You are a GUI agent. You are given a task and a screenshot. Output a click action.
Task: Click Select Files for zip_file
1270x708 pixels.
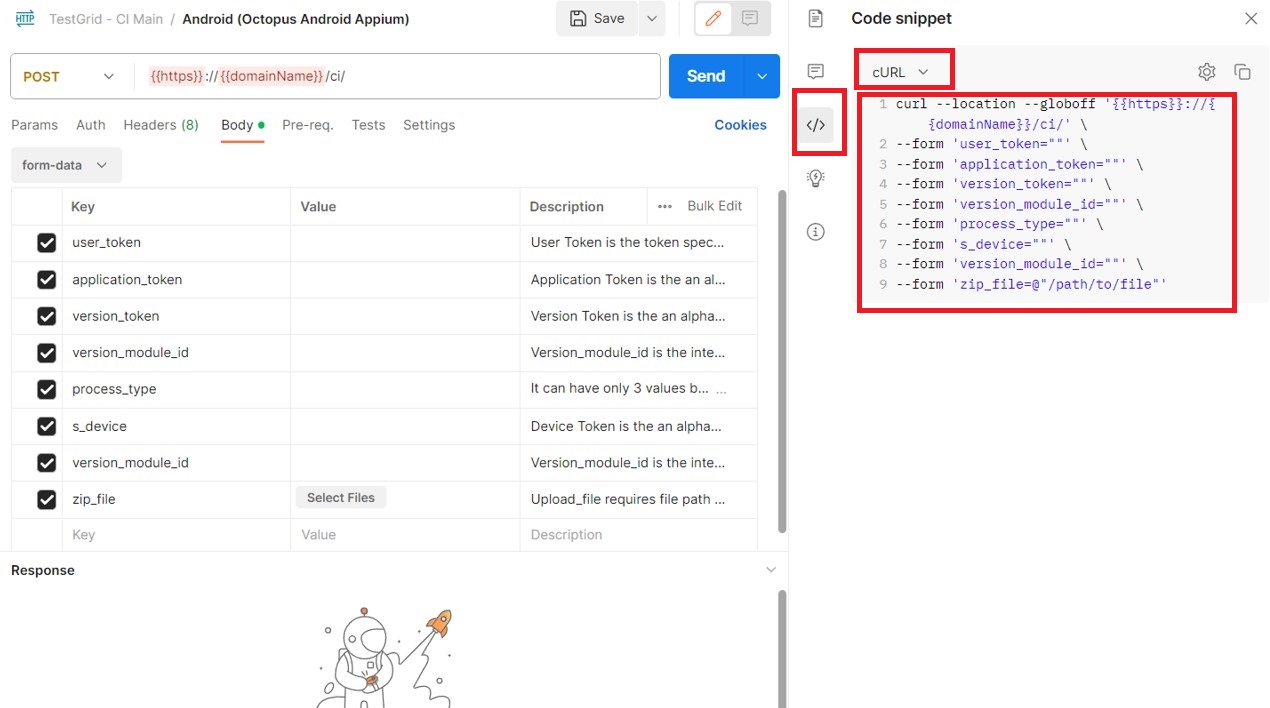click(341, 498)
